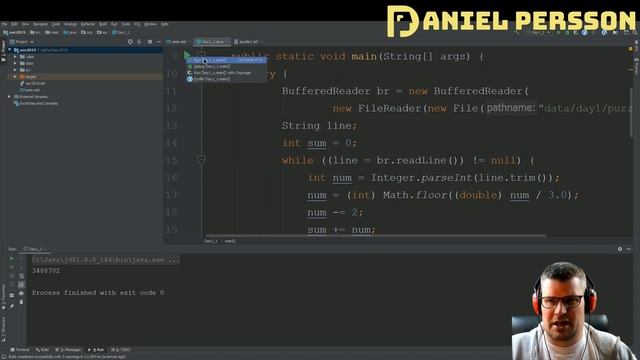The width and height of the screenshot is (640, 360).
Task: Hide the Run panel with minus icon
Action: coord(629,249)
